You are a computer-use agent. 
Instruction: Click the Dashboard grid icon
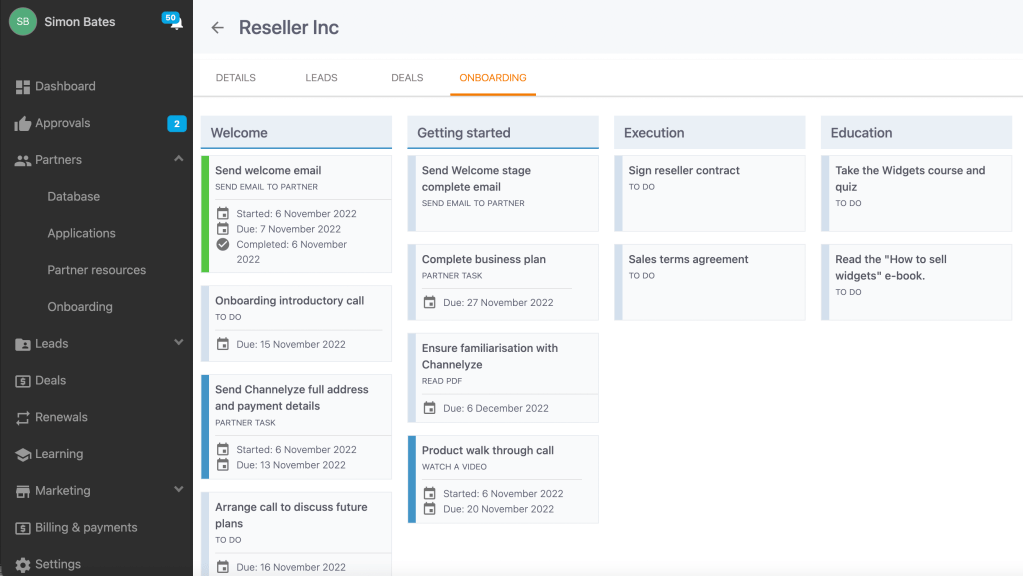coord(23,87)
